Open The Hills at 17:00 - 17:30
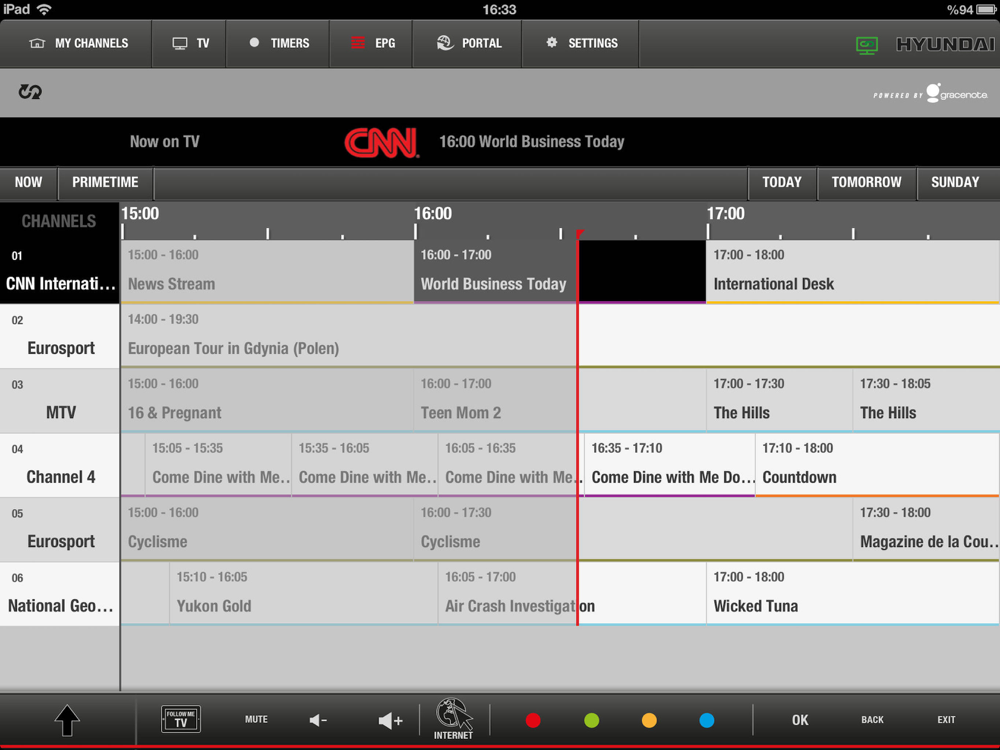Screen dimensions: 1000x750 (779, 401)
